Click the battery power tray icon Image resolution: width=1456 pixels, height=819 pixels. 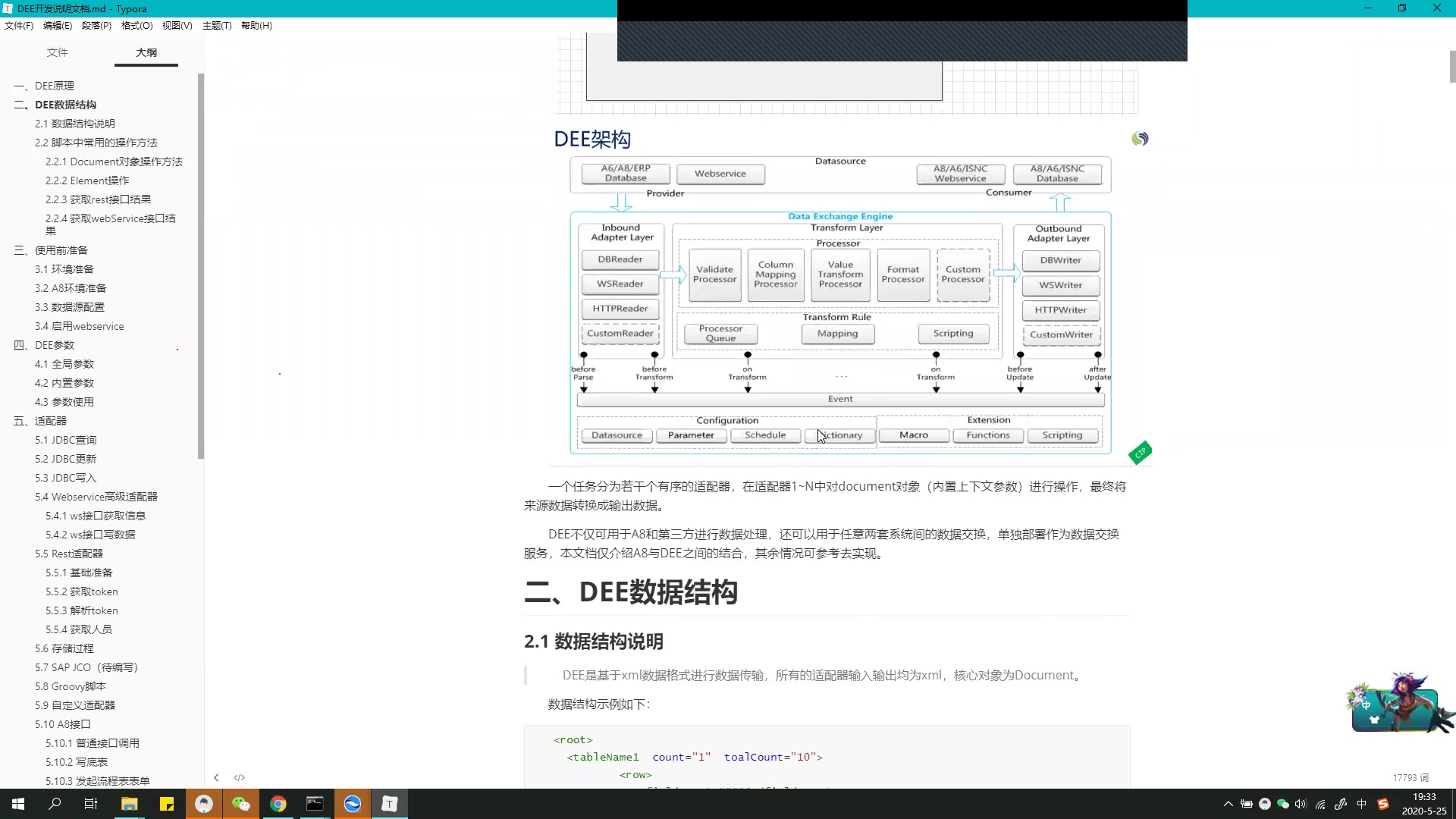(1247, 804)
